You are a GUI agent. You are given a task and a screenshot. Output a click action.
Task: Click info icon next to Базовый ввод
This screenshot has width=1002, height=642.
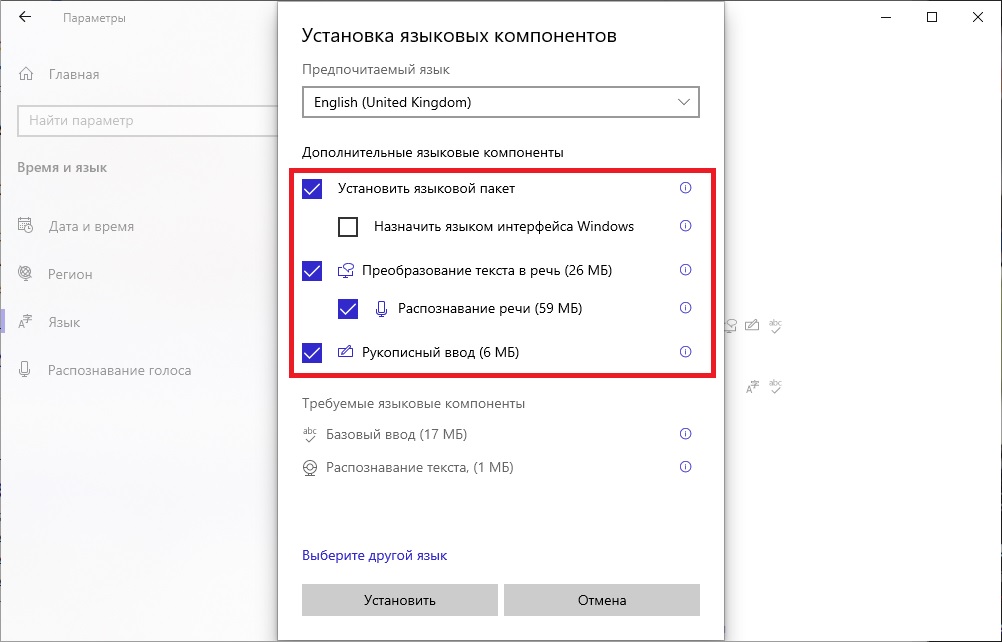685,434
